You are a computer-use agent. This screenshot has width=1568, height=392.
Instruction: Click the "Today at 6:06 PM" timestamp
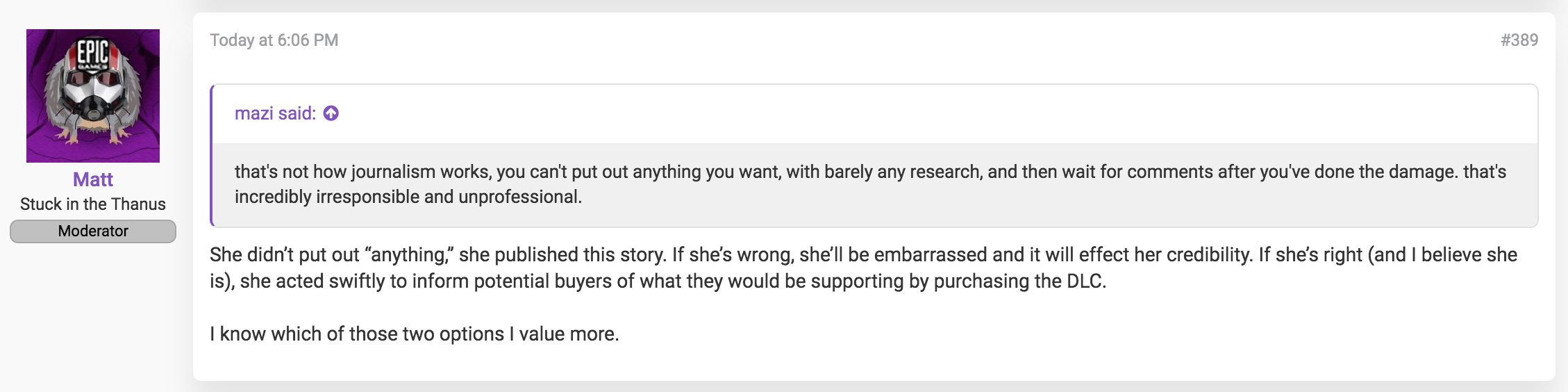(274, 40)
